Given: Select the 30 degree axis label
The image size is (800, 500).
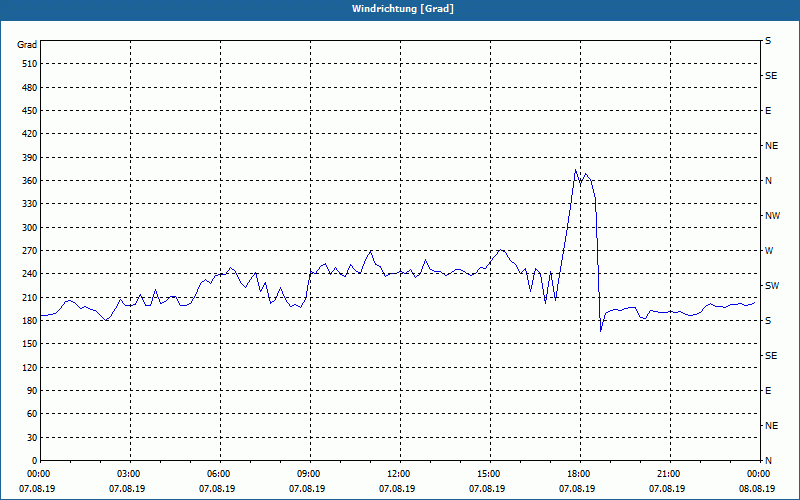Looking at the screenshot, I should point(32,438).
